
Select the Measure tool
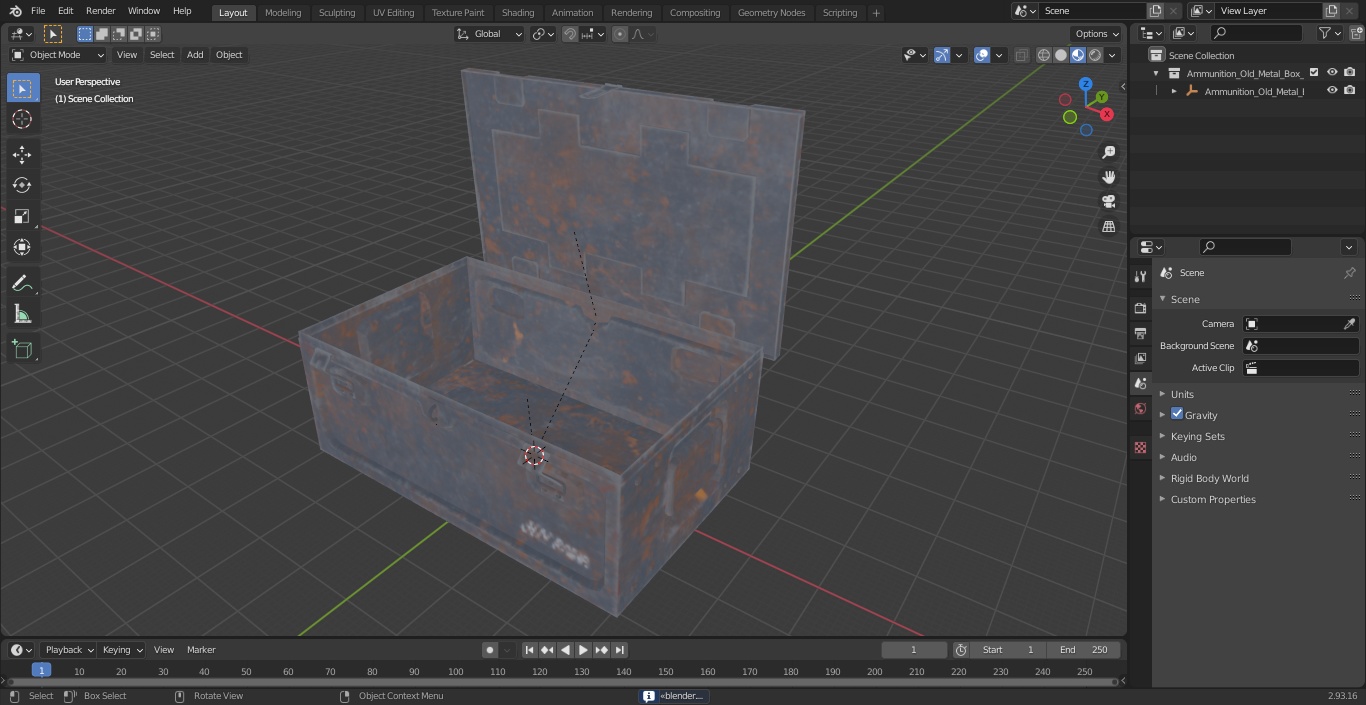(x=22, y=315)
